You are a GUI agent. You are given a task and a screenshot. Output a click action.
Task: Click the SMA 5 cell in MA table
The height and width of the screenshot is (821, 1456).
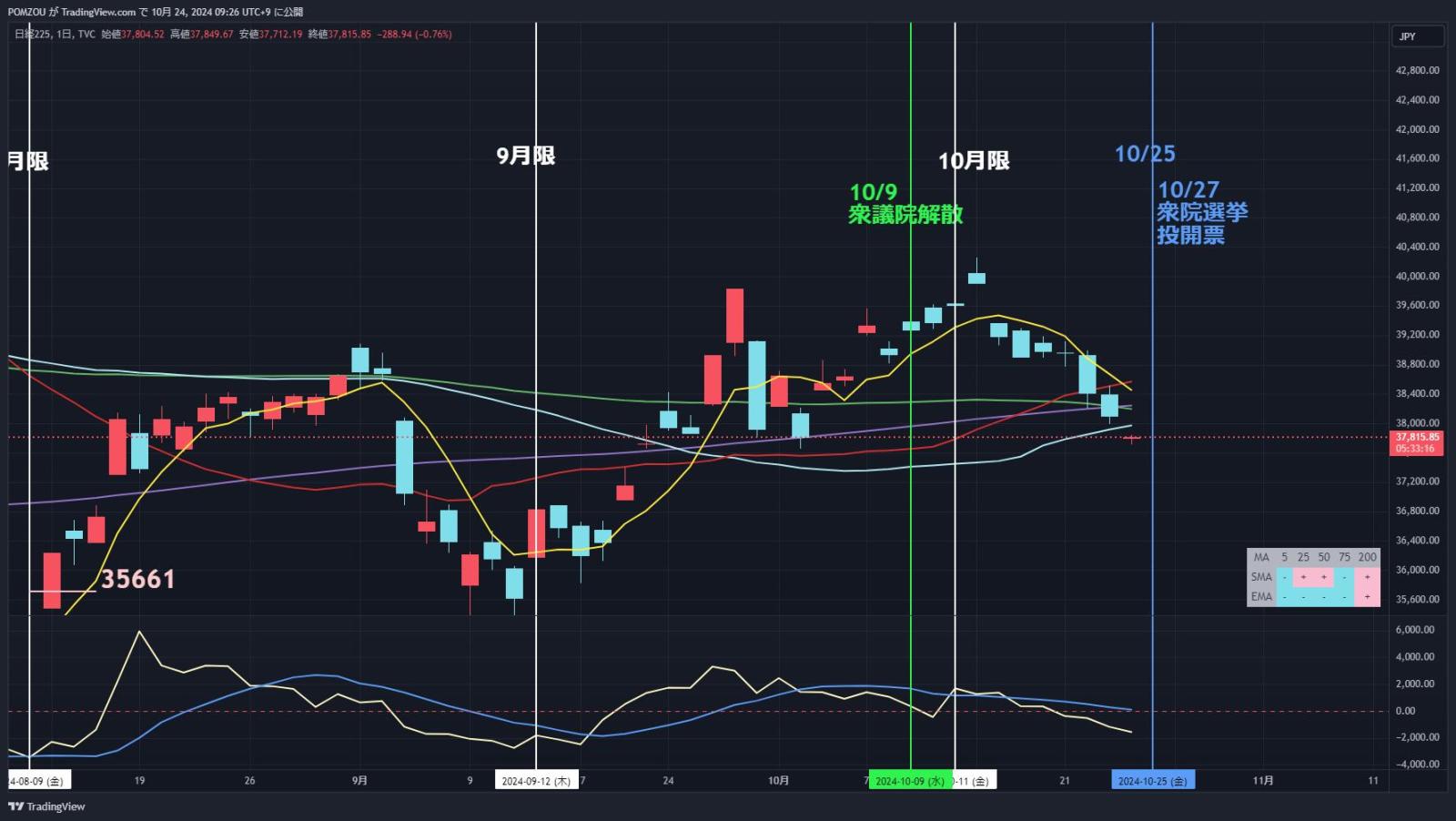[1284, 577]
